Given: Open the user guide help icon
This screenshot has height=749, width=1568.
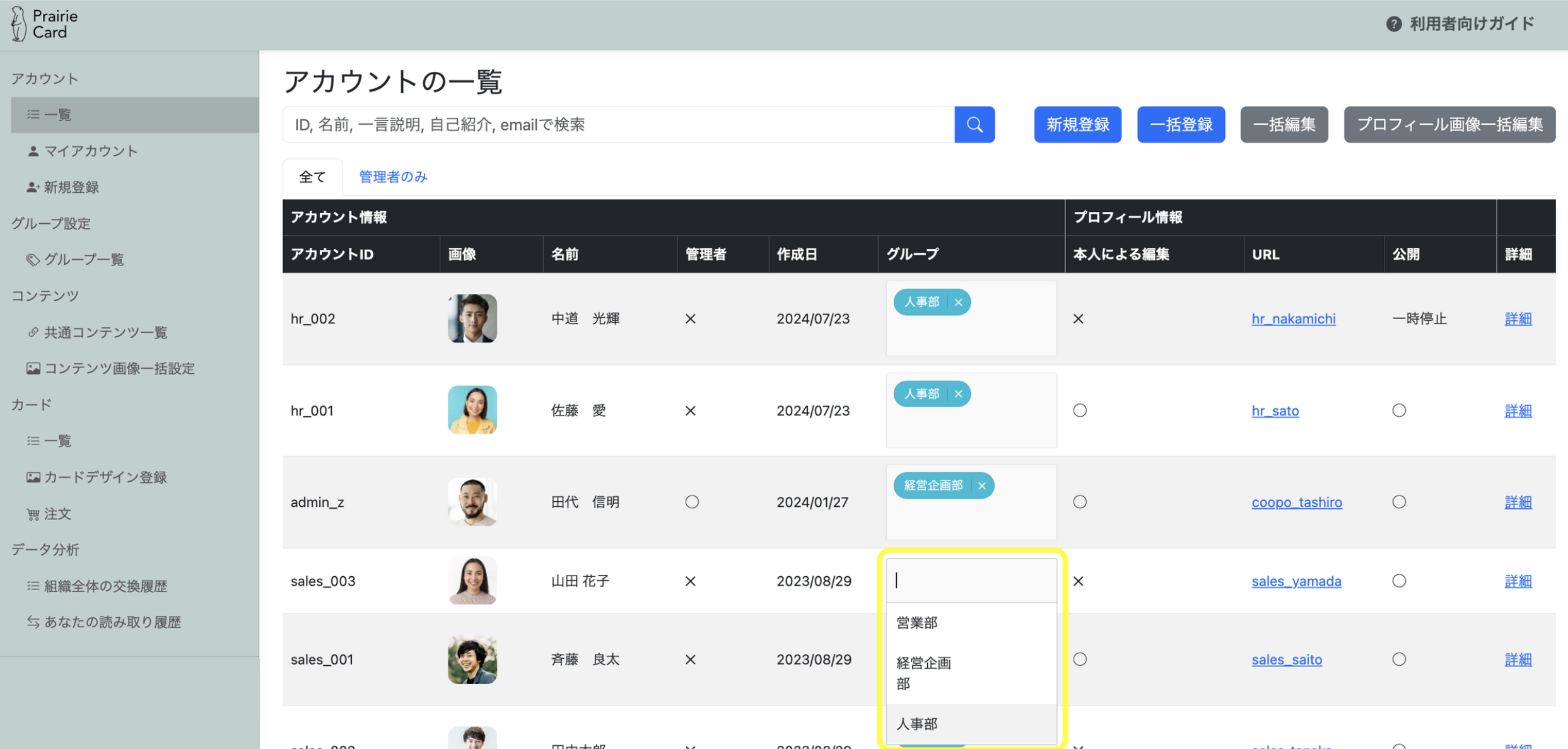Looking at the screenshot, I should point(1393,24).
